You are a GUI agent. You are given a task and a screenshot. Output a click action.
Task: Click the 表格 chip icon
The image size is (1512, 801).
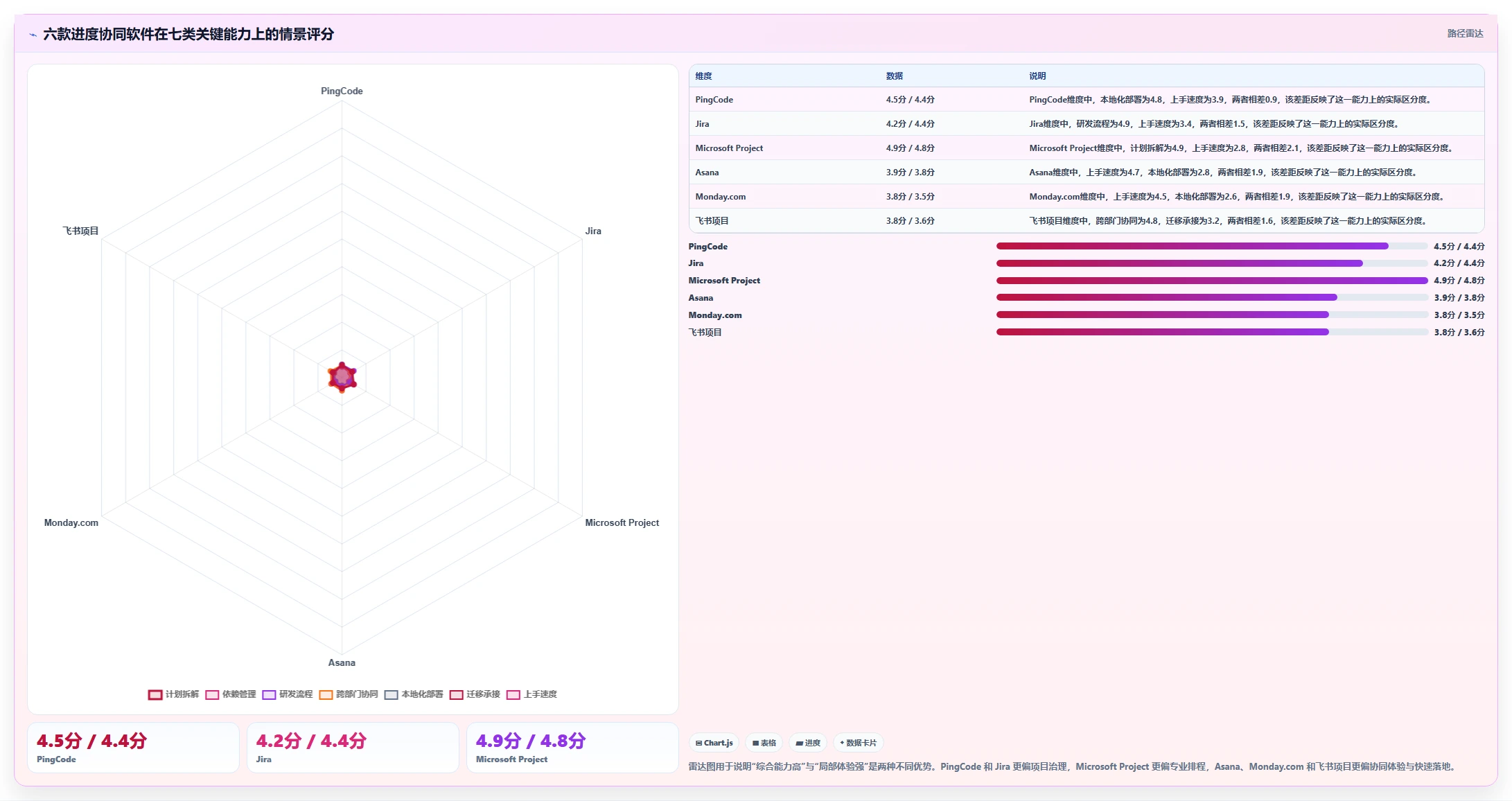coord(756,743)
